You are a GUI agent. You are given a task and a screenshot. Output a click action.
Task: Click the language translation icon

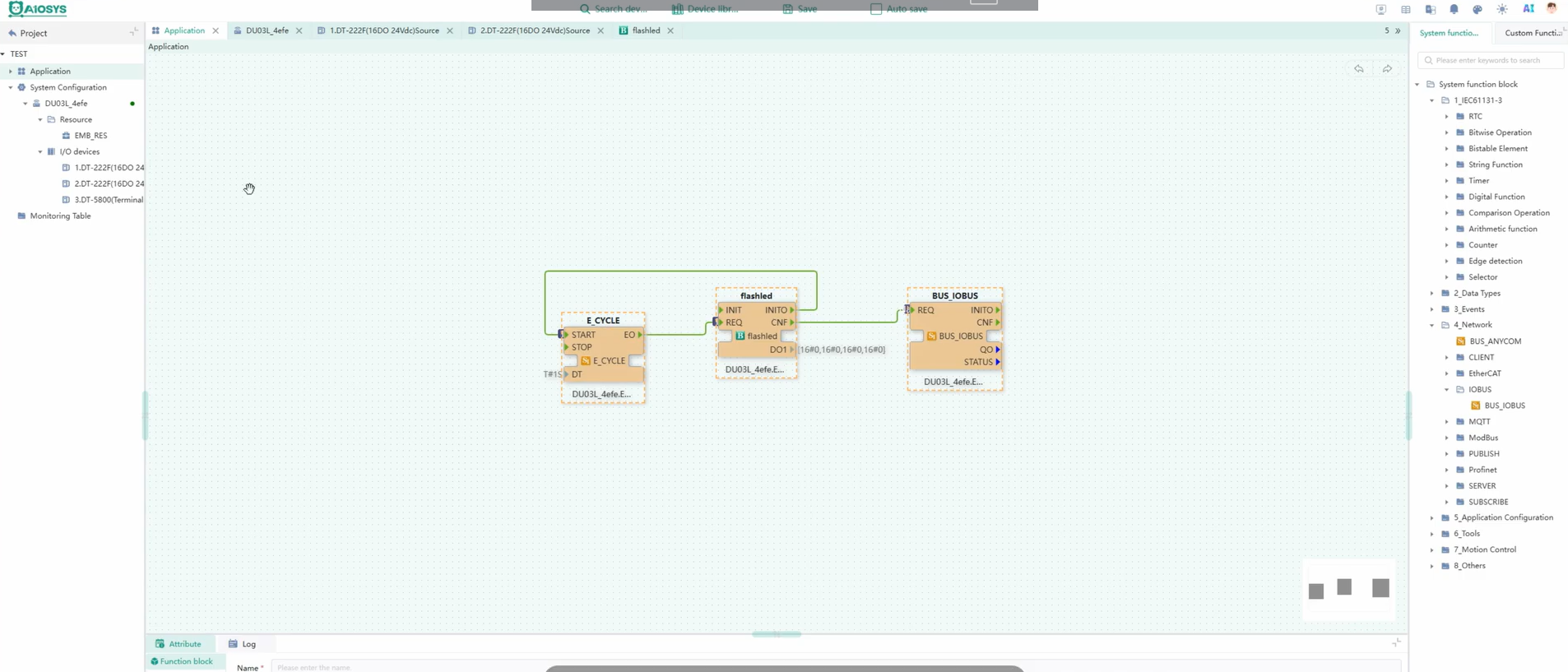(x=1431, y=9)
